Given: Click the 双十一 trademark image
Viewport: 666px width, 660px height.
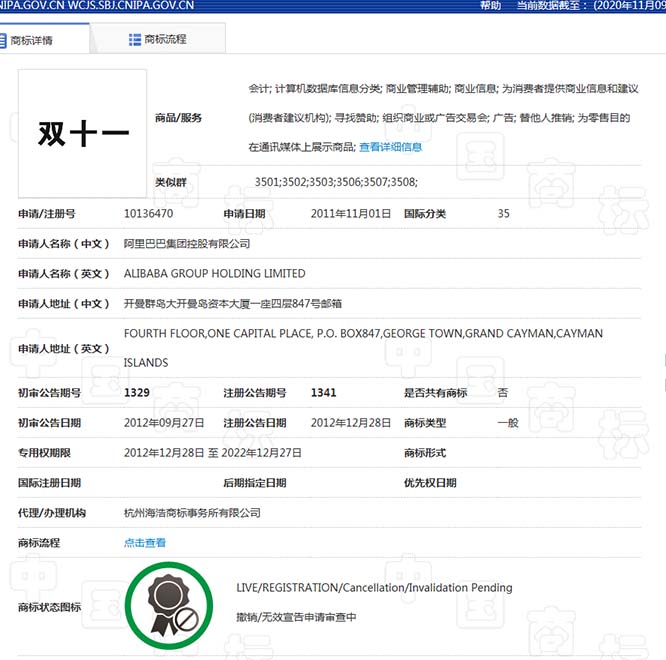Looking at the screenshot, I should [82, 133].
